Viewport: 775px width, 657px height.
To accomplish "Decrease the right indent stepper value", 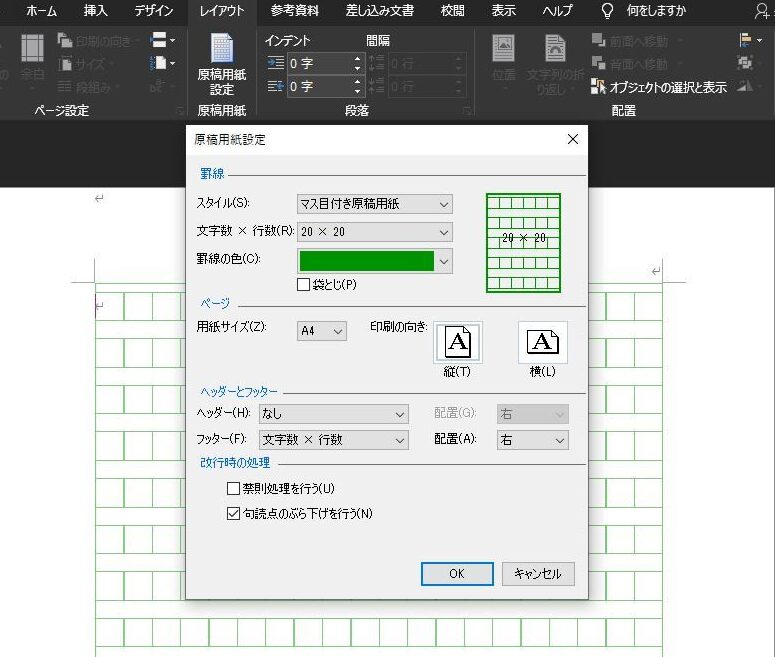I will coord(357,91).
